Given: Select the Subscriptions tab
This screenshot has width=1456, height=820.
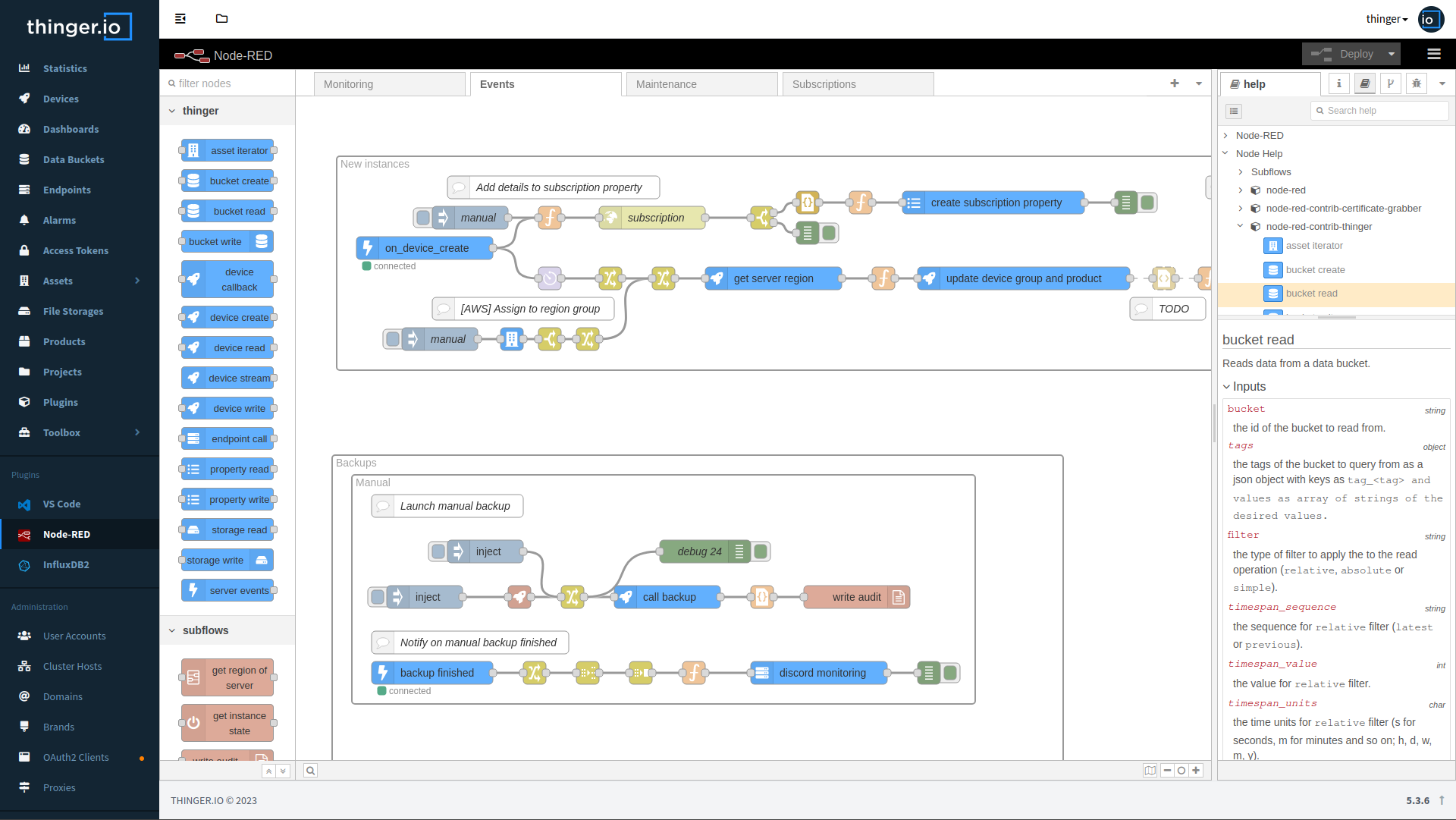Looking at the screenshot, I should click(823, 84).
